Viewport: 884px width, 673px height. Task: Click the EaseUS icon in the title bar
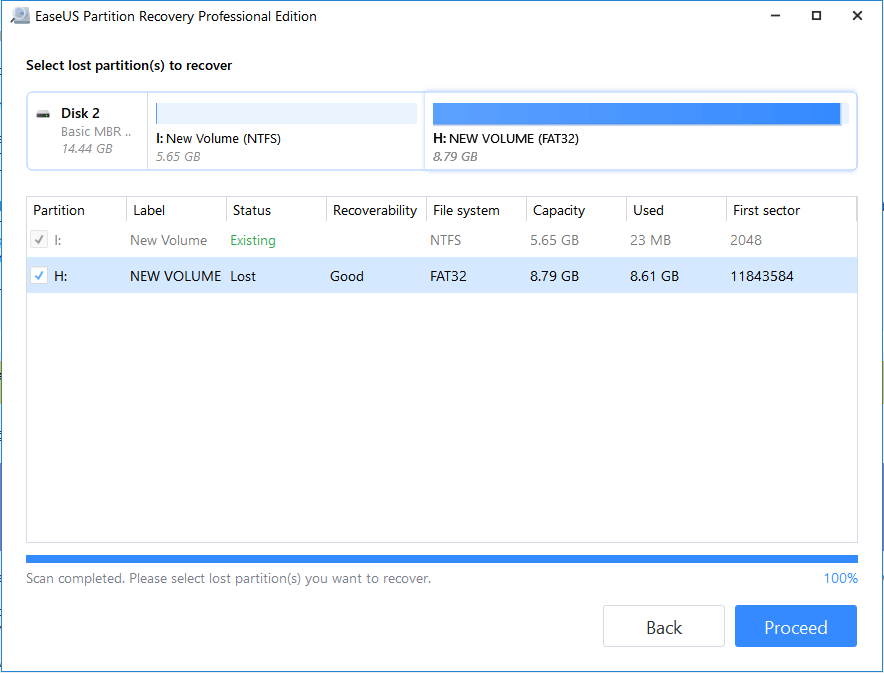(21, 16)
